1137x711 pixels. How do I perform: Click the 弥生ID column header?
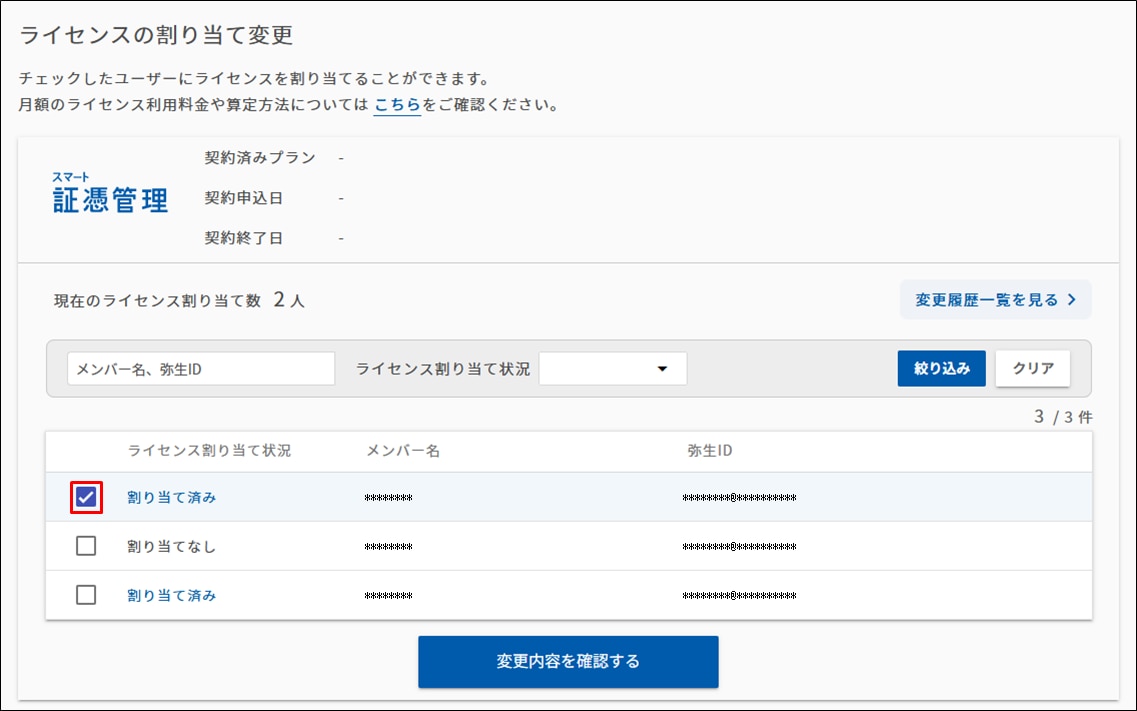click(x=710, y=451)
